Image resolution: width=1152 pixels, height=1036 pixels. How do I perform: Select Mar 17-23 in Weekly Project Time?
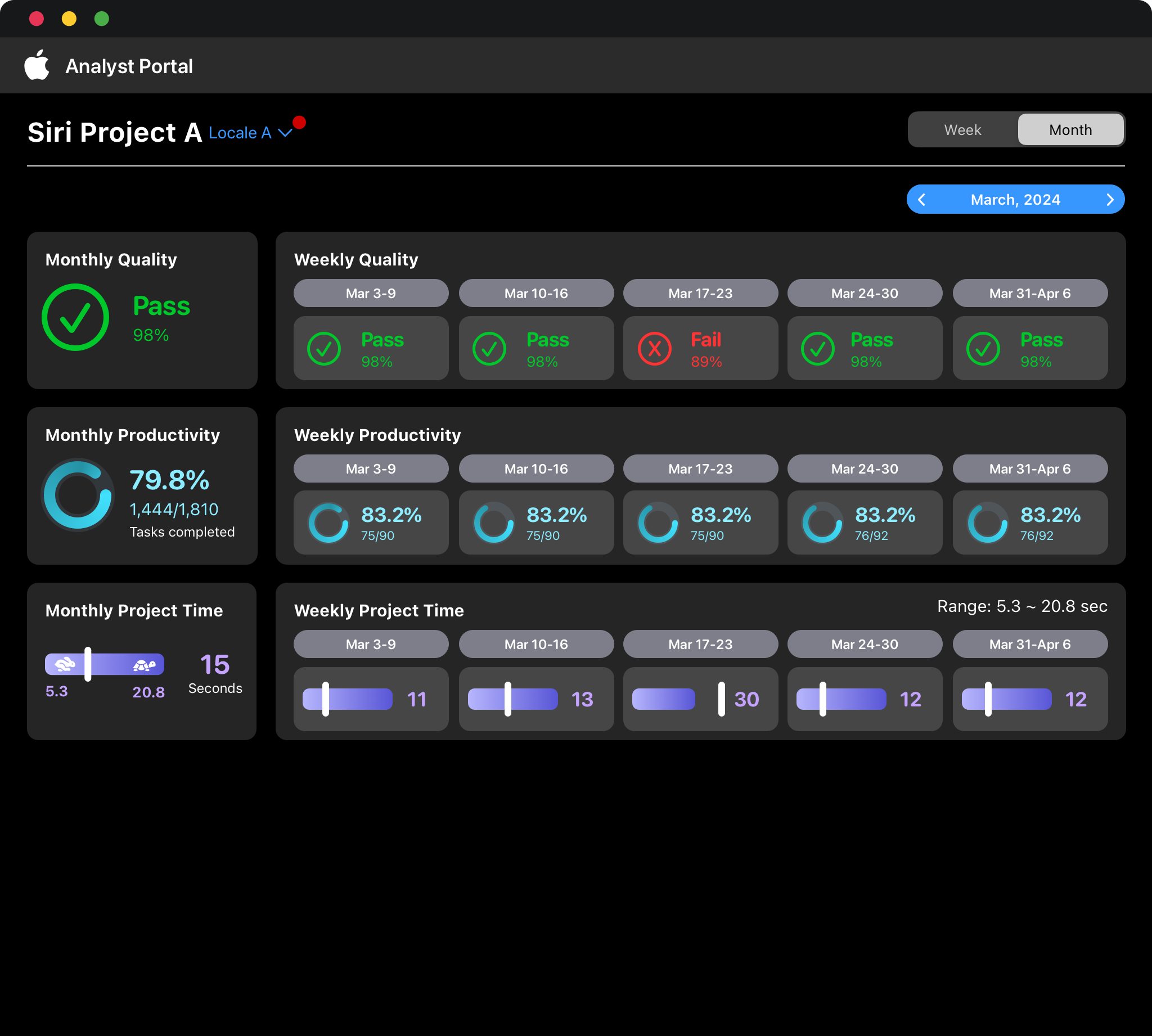pos(701,644)
